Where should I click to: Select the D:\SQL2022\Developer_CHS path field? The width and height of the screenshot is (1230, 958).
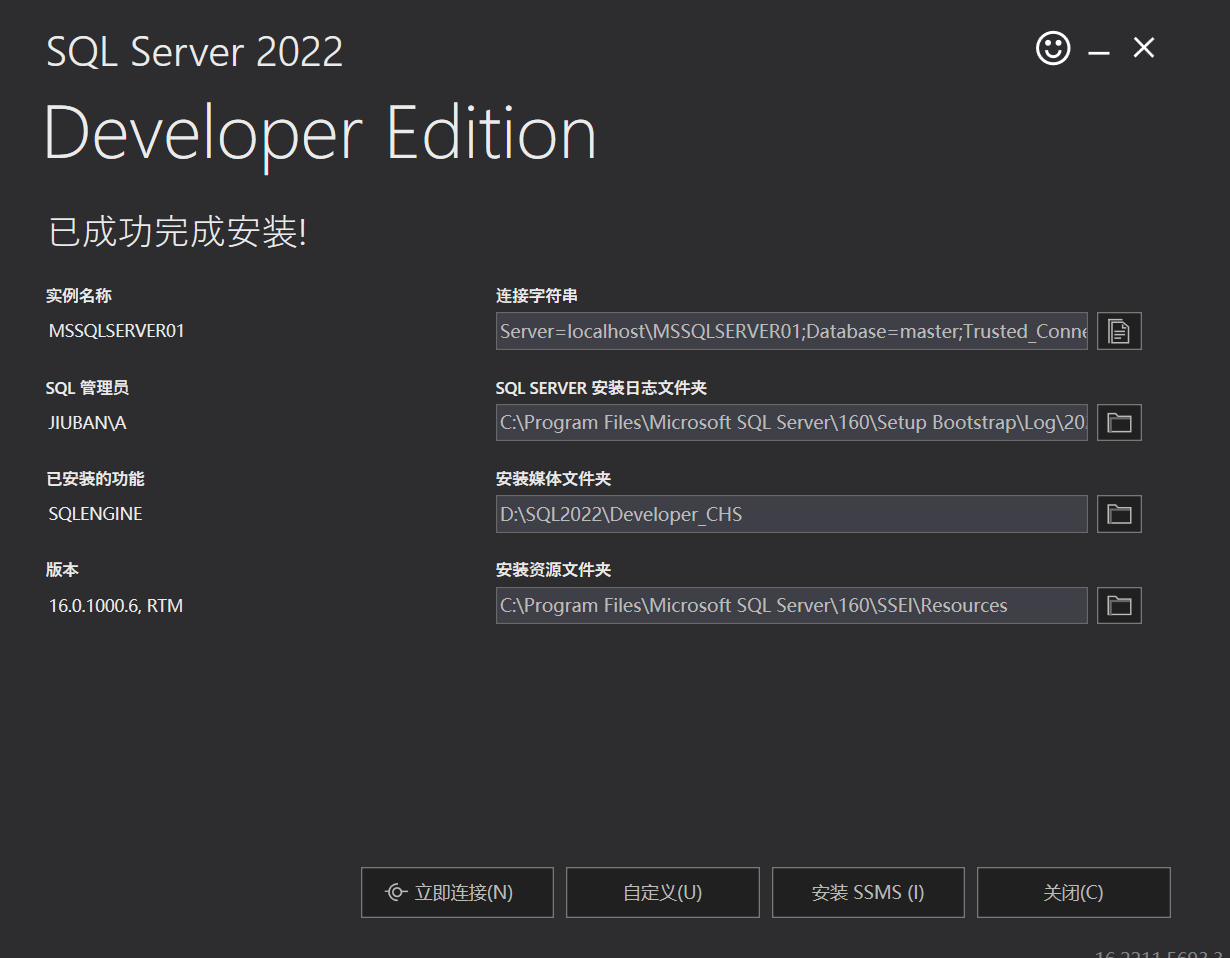[x=792, y=514]
